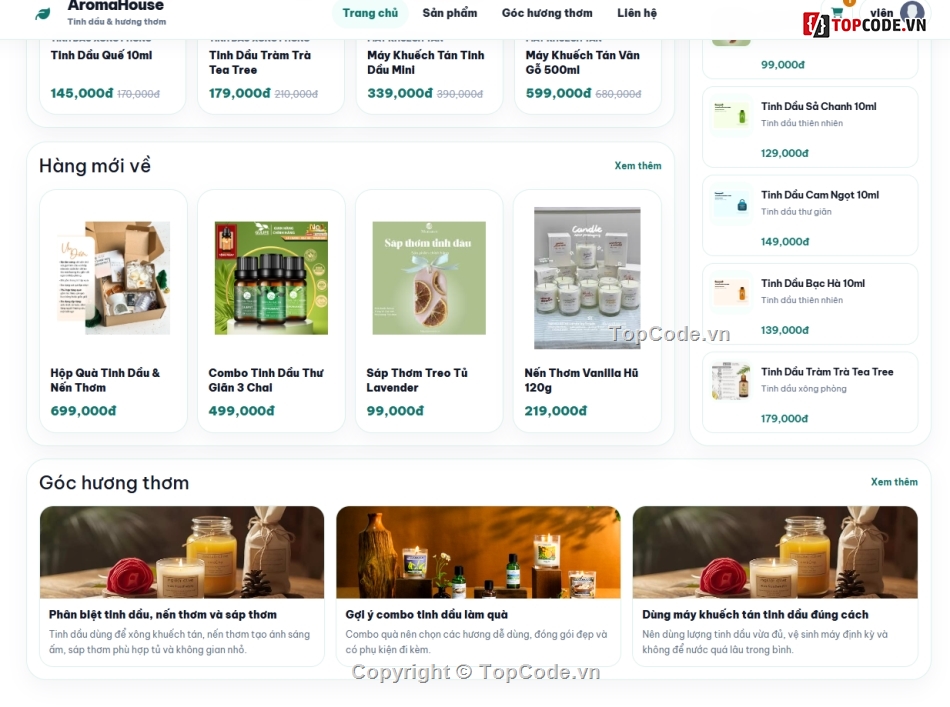The height and width of the screenshot is (707, 950).
Task: Open Gợi ý combo tinh dầu article image
Action: pyautogui.click(x=478, y=552)
